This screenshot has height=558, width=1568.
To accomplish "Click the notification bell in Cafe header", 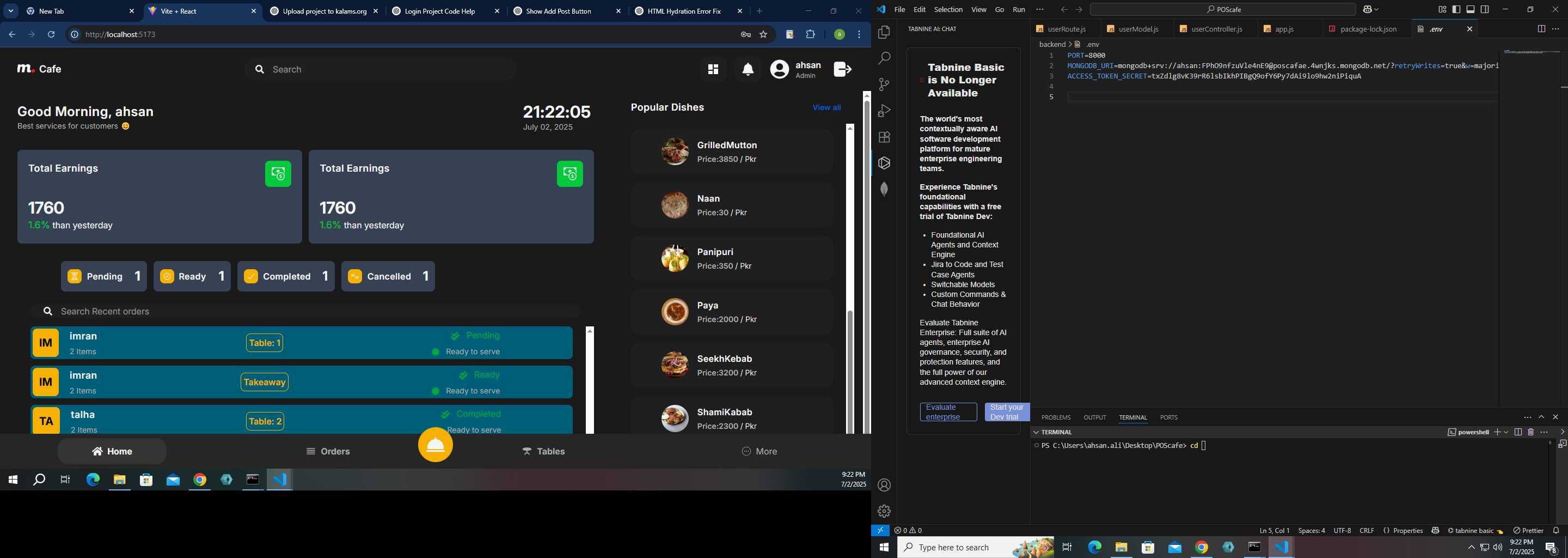I will 748,69.
